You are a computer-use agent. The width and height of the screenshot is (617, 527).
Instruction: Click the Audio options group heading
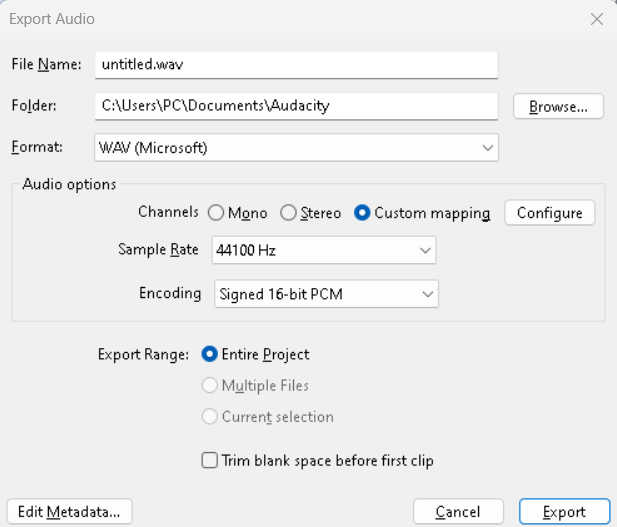click(69, 184)
